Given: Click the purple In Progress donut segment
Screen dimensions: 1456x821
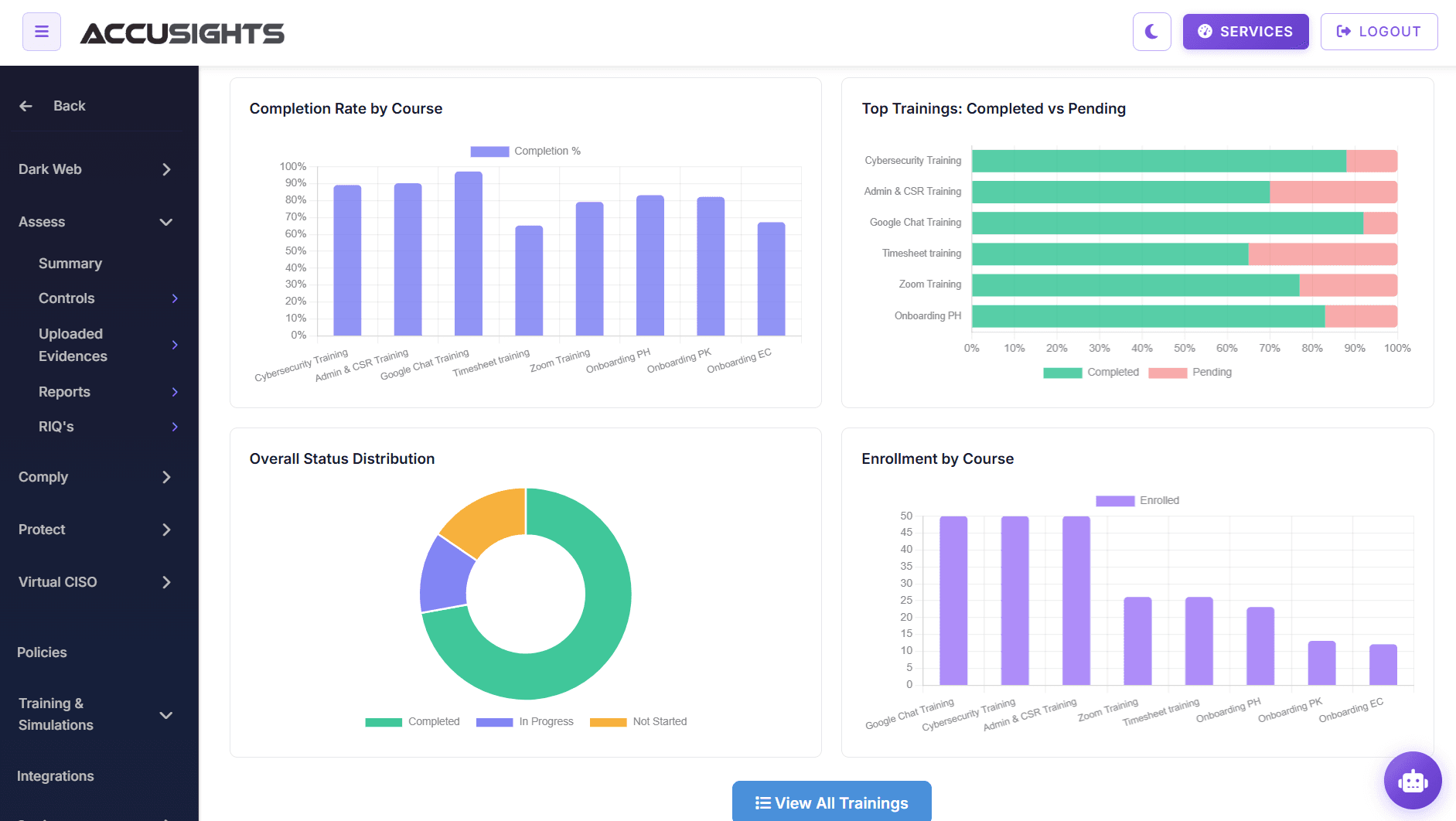Looking at the screenshot, I should point(446,576).
